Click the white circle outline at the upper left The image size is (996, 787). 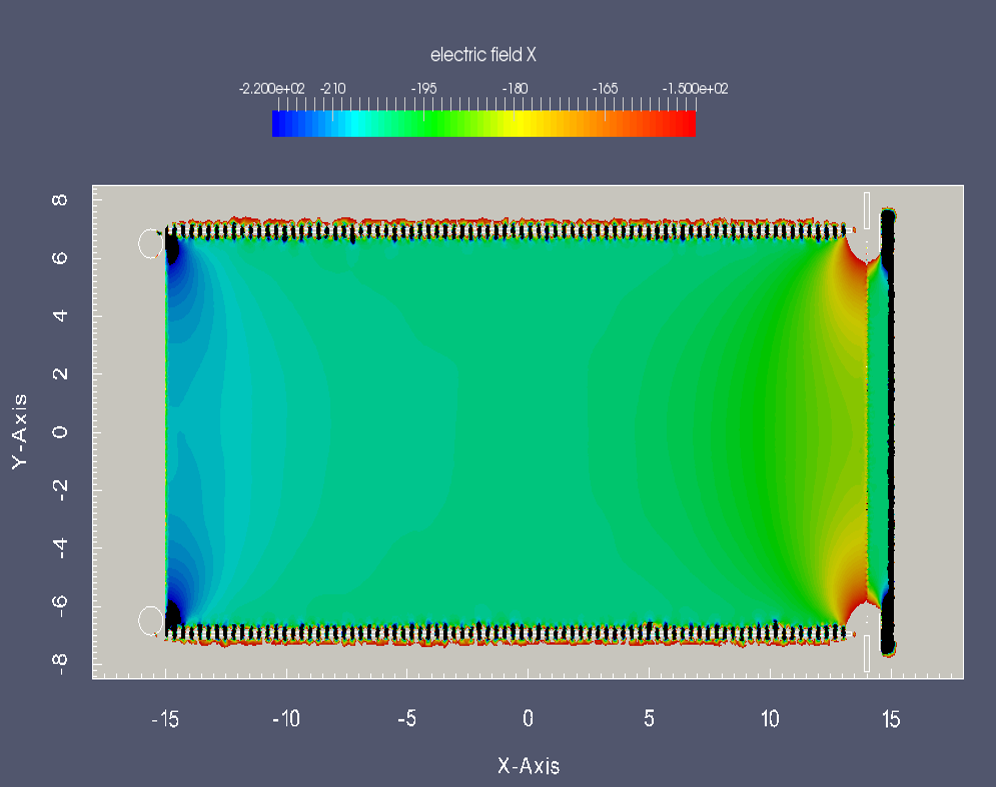click(150, 243)
